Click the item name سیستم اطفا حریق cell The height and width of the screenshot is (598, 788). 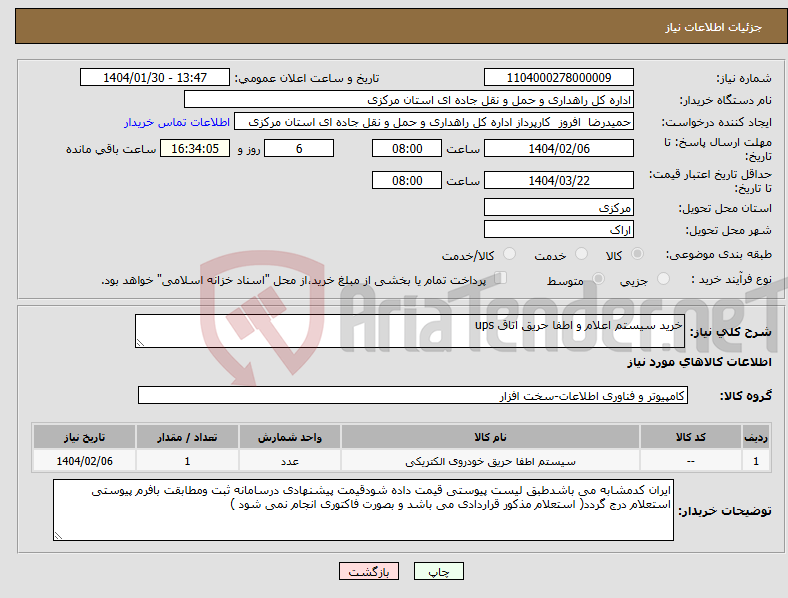coord(490,461)
